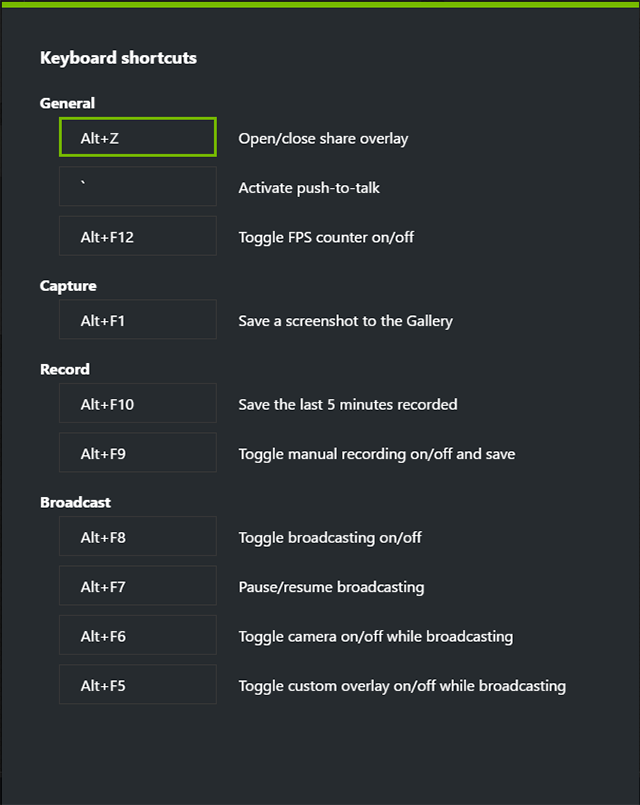The image size is (640, 805).
Task: Select the Alt+F7 pause broadcast shortcut box
Action: point(137,586)
